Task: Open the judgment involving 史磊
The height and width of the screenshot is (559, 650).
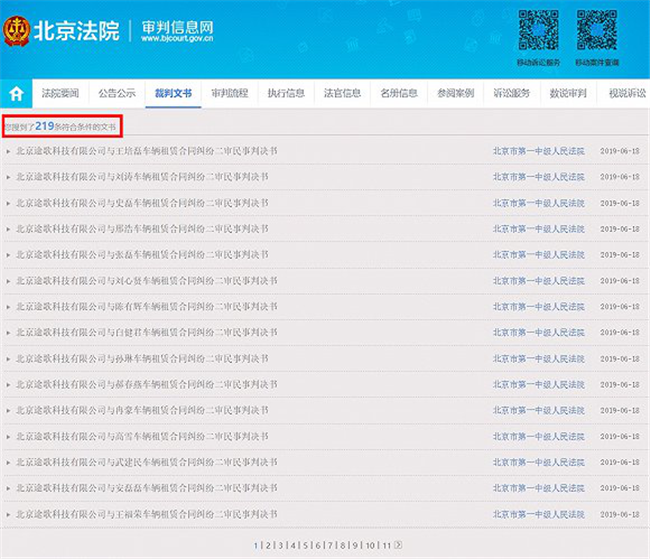Action: coord(142,203)
